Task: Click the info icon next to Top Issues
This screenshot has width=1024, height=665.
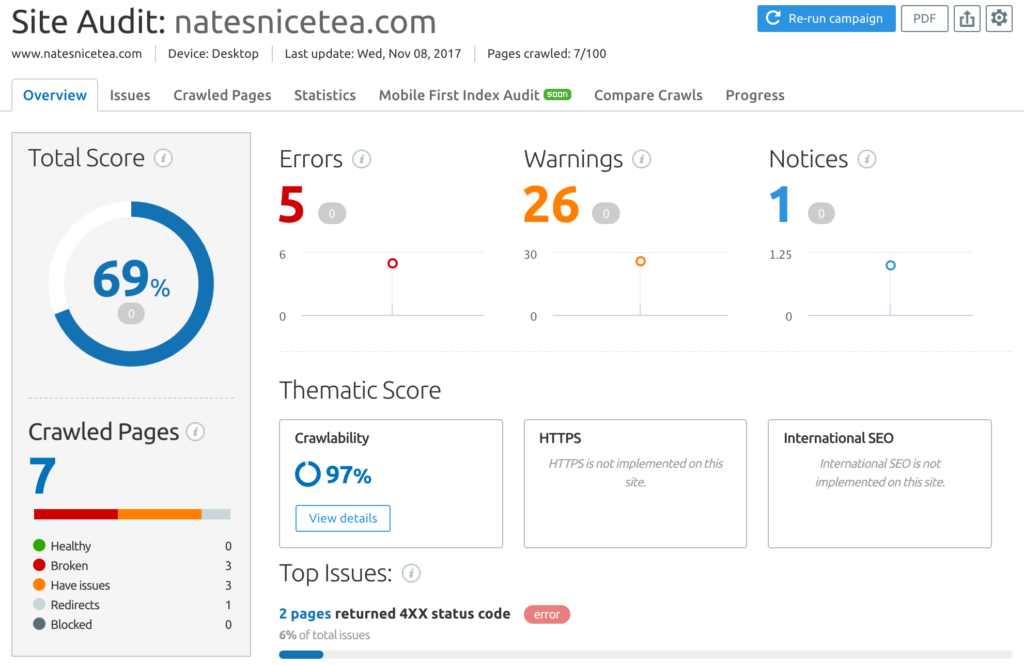Action: click(411, 573)
